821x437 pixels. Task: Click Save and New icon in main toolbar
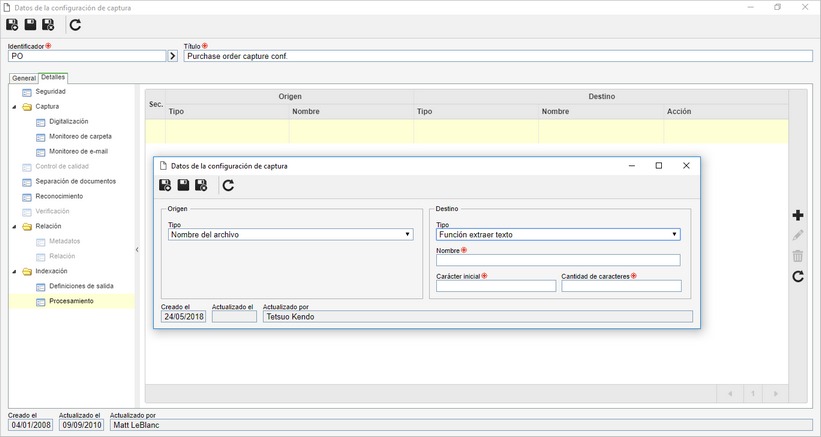tap(12, 25)
